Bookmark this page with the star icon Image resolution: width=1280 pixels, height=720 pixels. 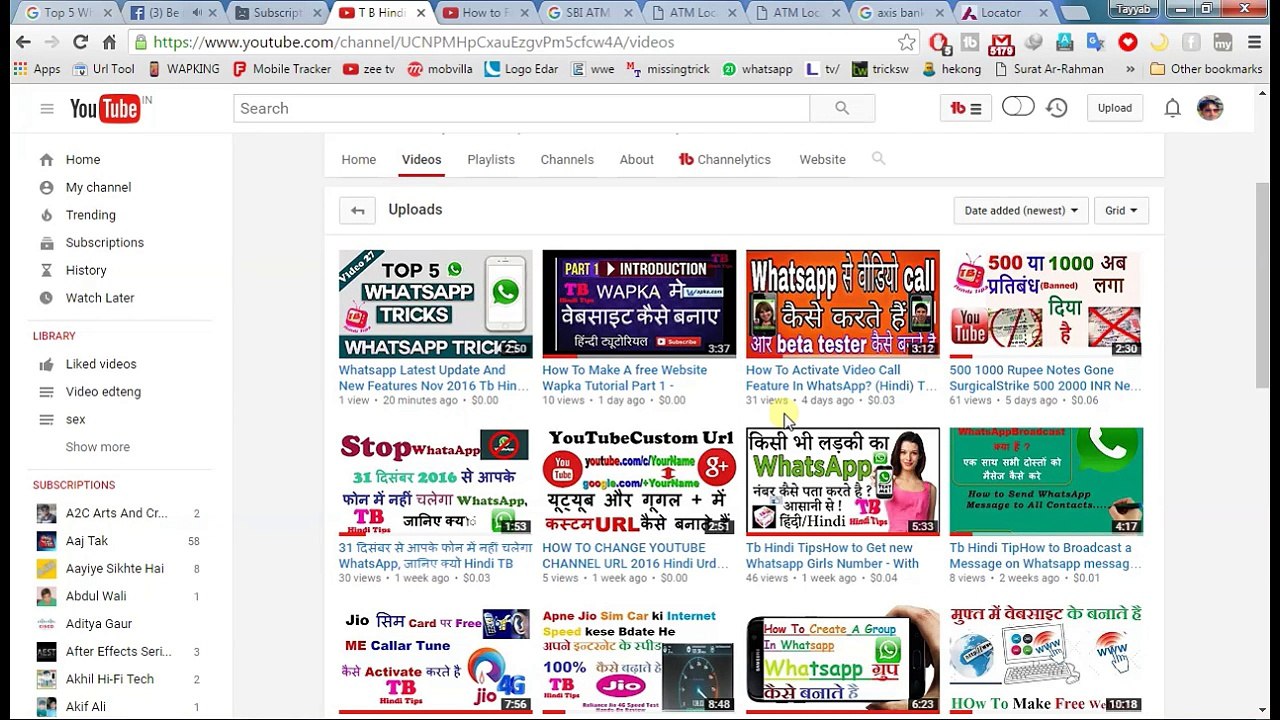click(906, 42)
